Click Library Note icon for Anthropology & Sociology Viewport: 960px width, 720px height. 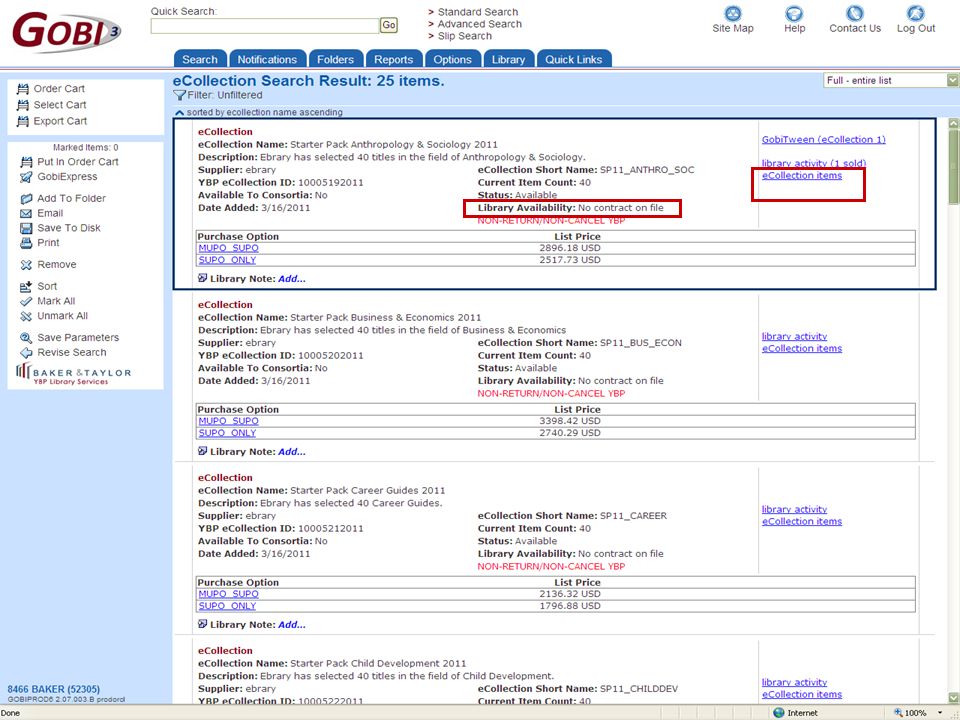pyautogui.click(x=203, y=279)
